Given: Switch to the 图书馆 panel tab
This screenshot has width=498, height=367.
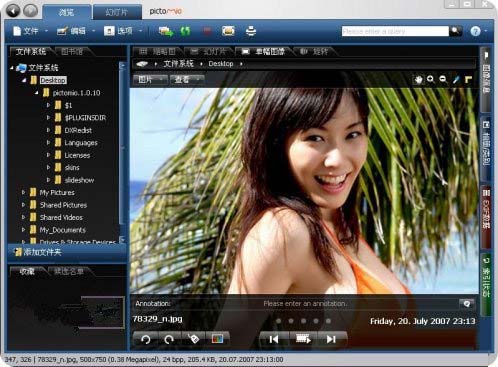Looking at the screenshot, I should (x=72, y=52).
